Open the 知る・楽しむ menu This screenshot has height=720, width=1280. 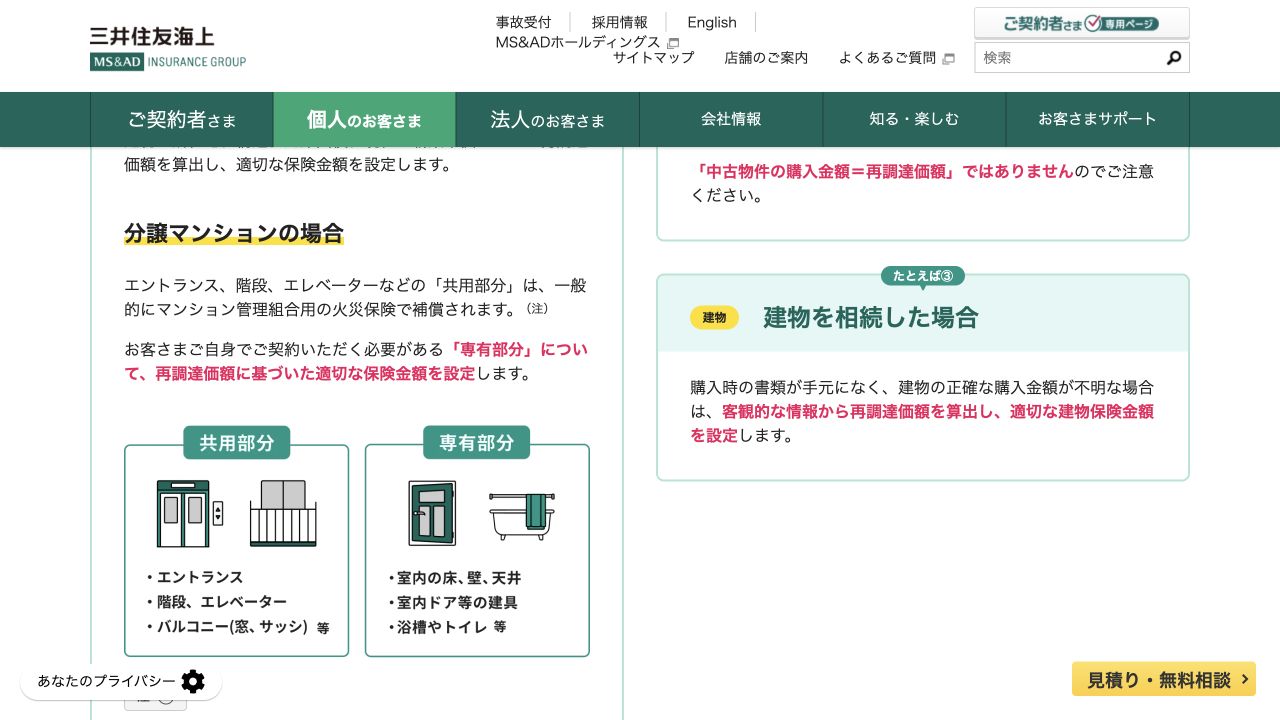(x=914, y=120)
